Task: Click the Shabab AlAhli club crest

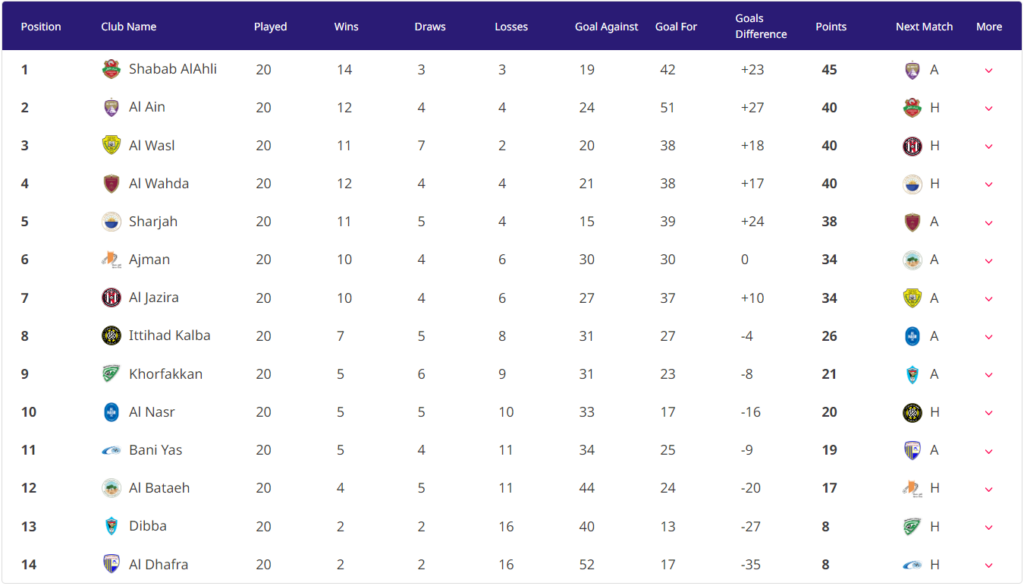Action: pos(111,69)
